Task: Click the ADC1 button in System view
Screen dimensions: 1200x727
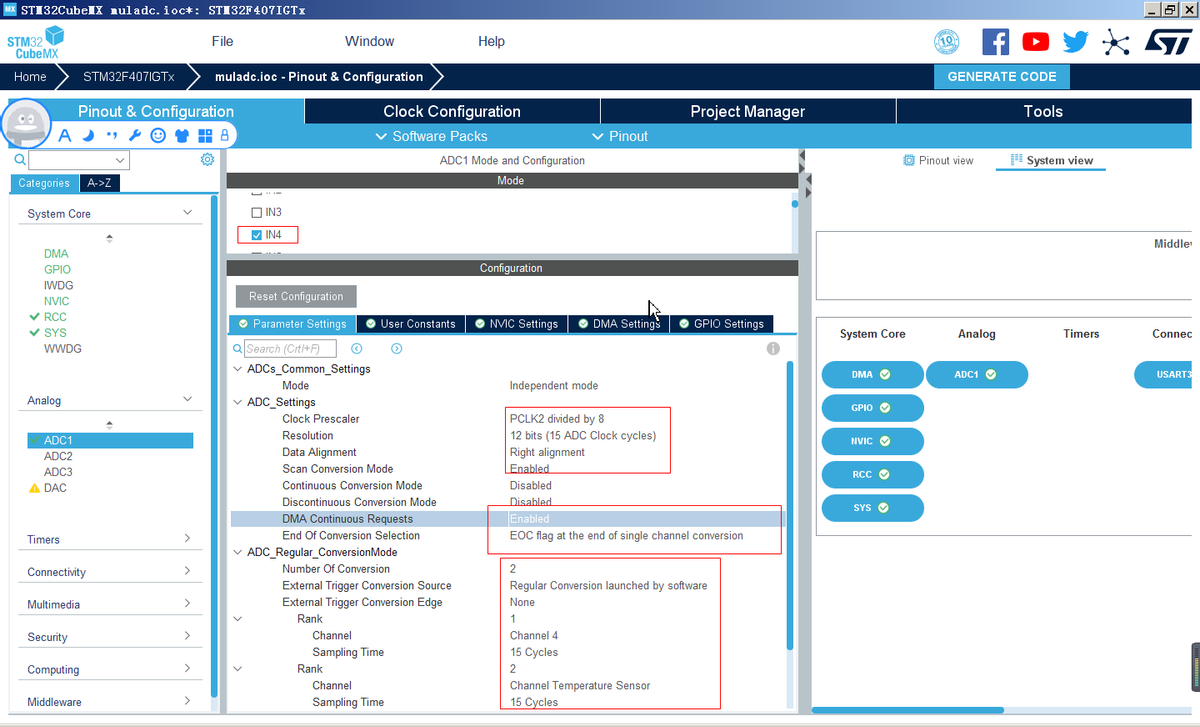Action: pyautogui.click(x=977, y=375)
